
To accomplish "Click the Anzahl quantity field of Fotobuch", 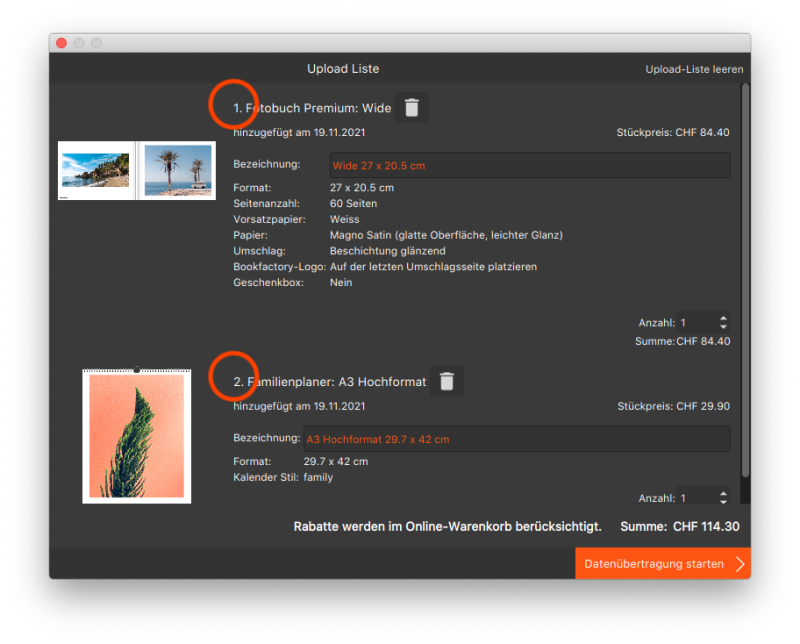I will coord(696,323).
